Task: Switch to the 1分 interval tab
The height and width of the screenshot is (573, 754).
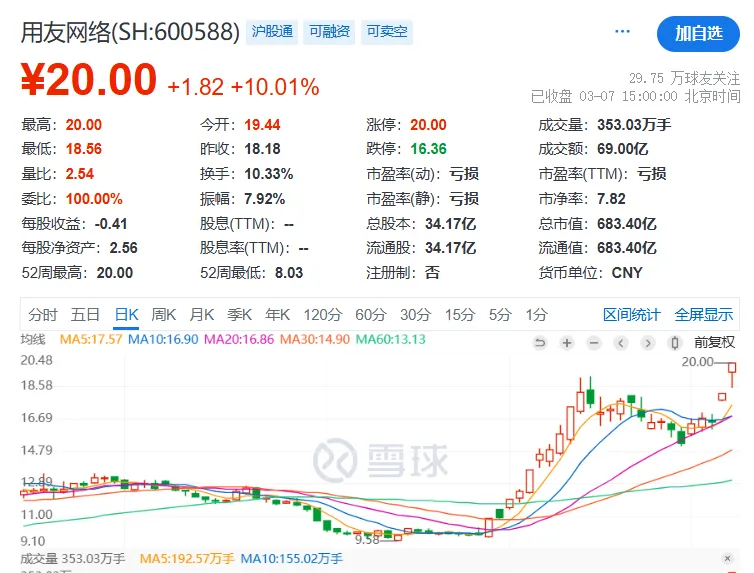Action: (537, 315)
